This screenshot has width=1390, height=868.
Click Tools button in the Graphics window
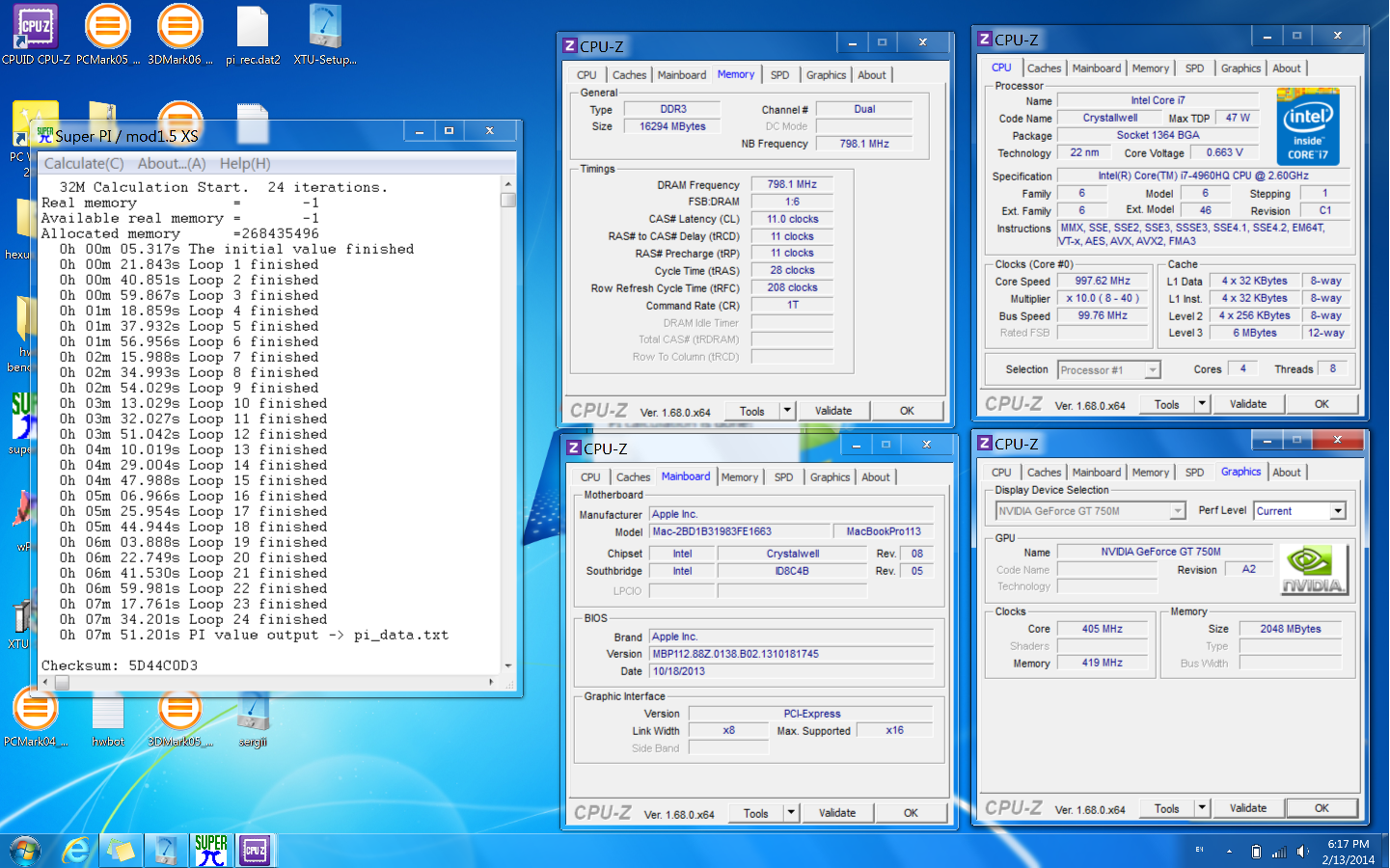click(1167, 808)
